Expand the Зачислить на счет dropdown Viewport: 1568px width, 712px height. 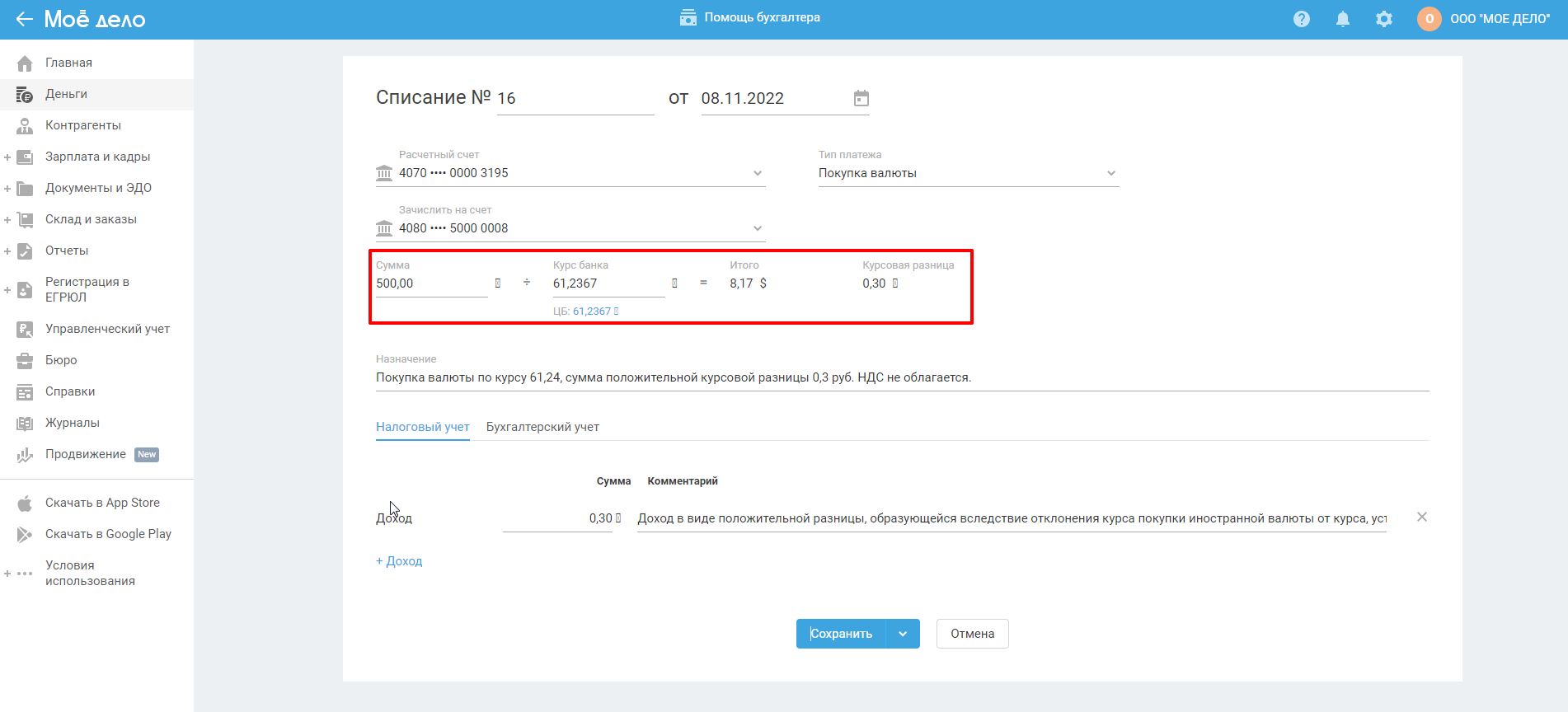click(x=758, y=228)
